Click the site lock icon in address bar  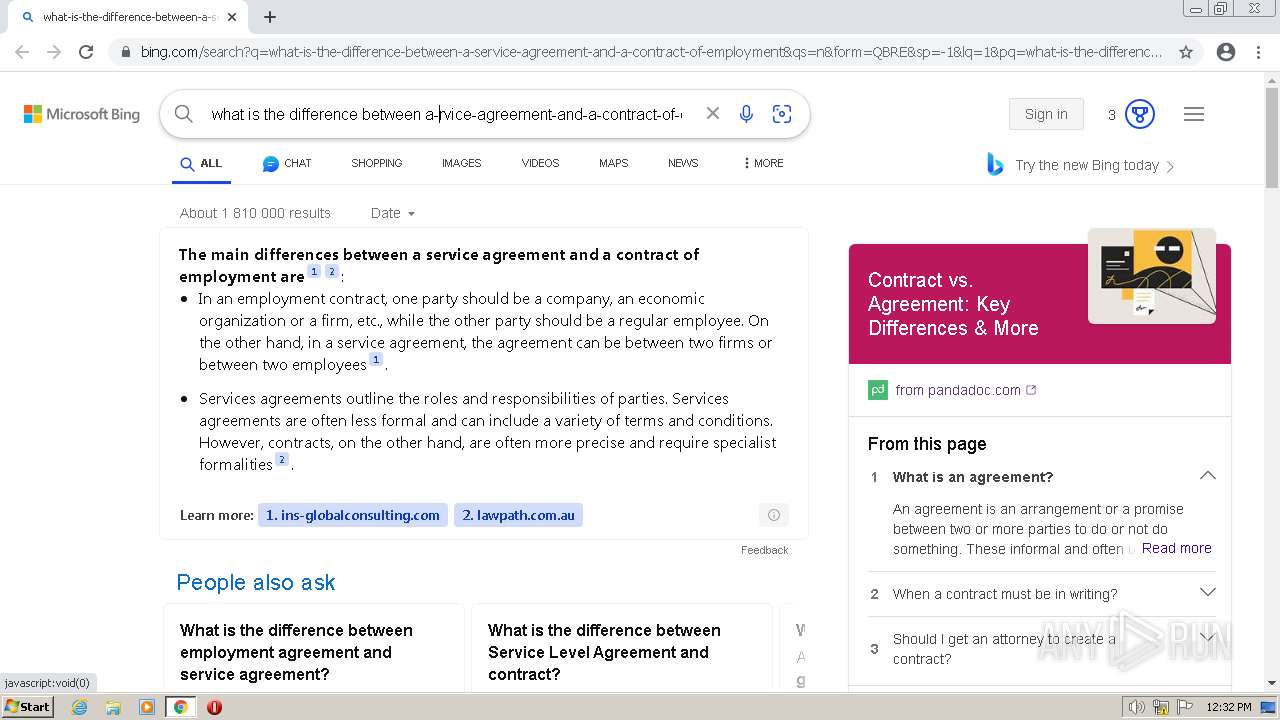[x=125, y=52]
